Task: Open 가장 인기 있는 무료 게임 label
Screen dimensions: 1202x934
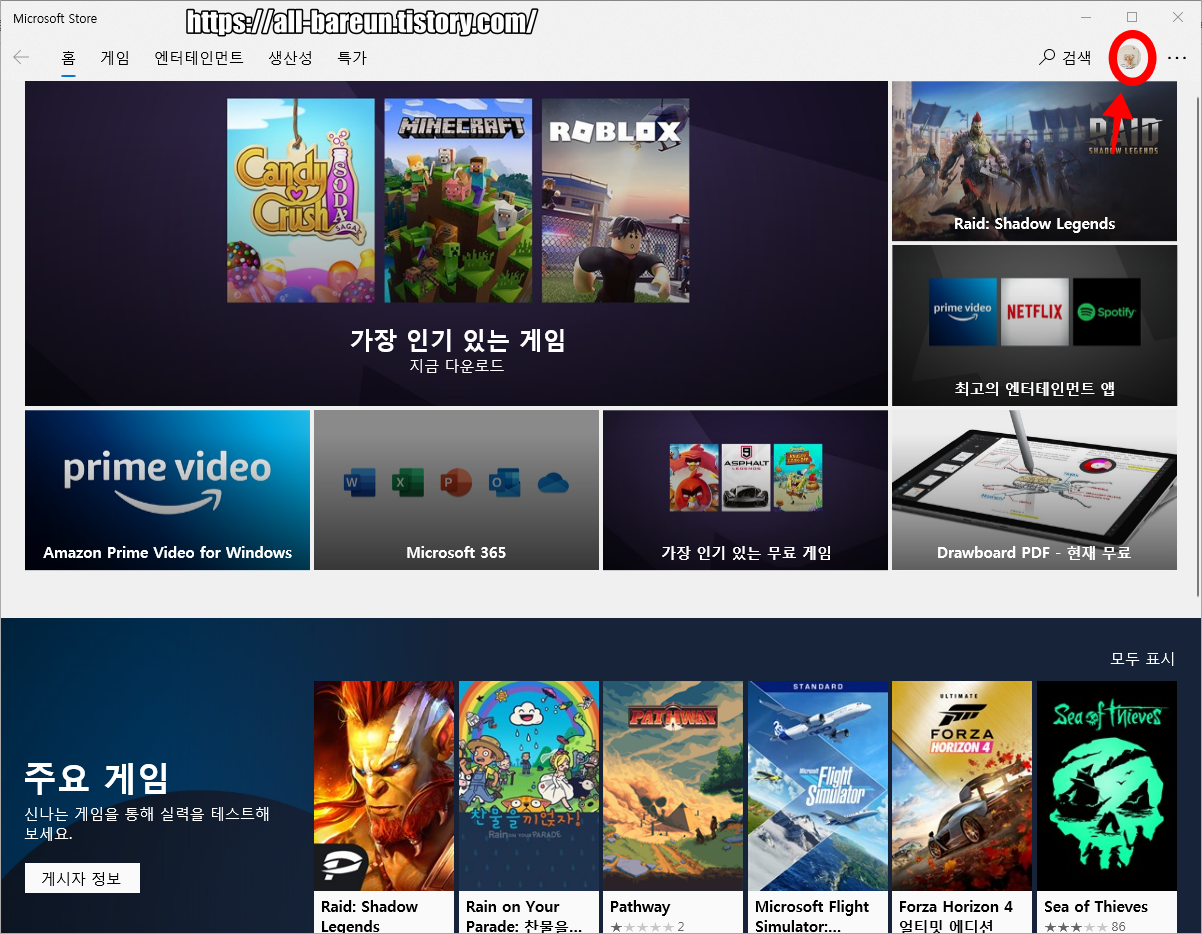Action: click(x=746, y=552)
